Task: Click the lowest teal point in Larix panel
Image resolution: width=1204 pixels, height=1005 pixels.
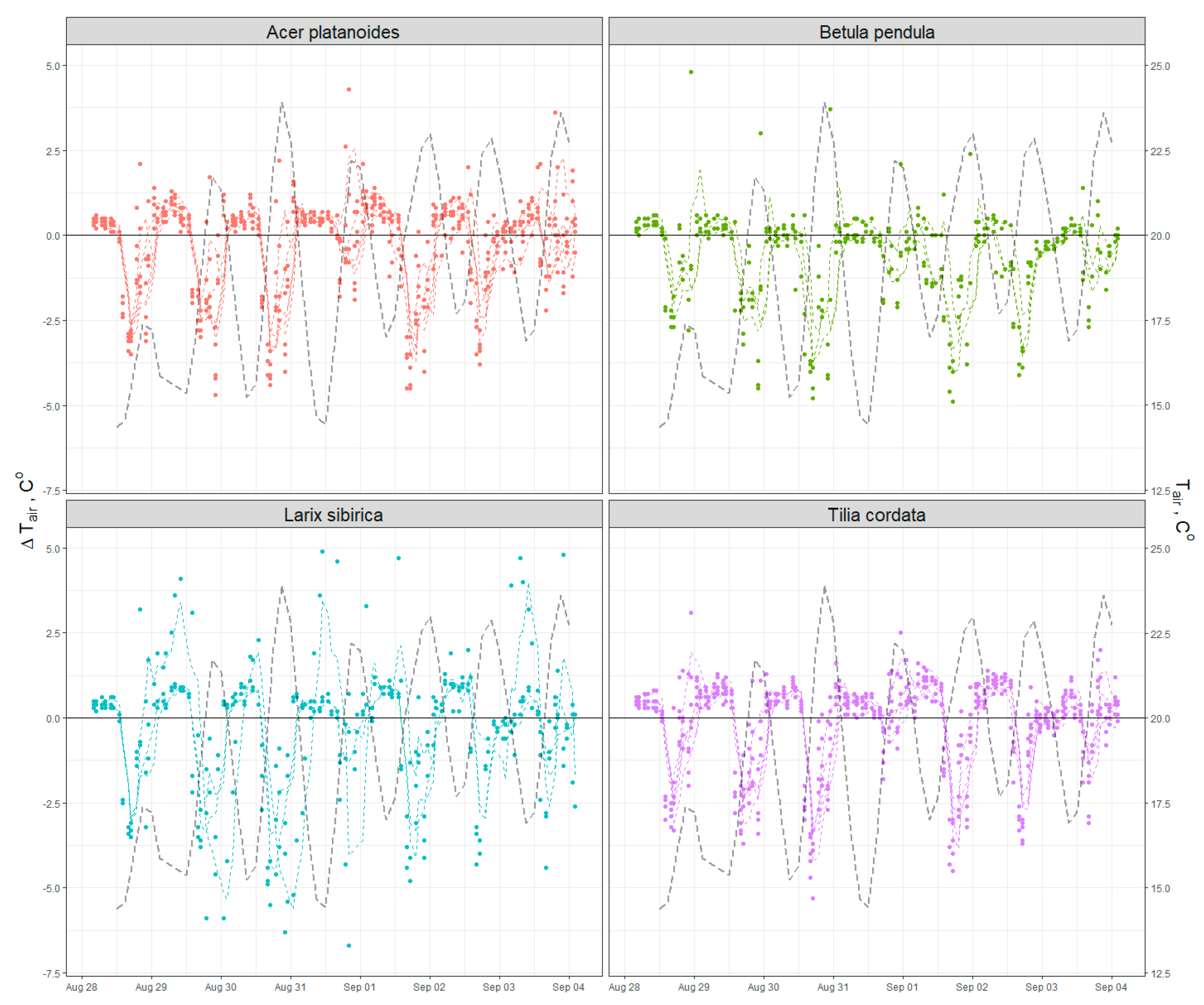Action: pyautogui.click(x=349, y=945)
